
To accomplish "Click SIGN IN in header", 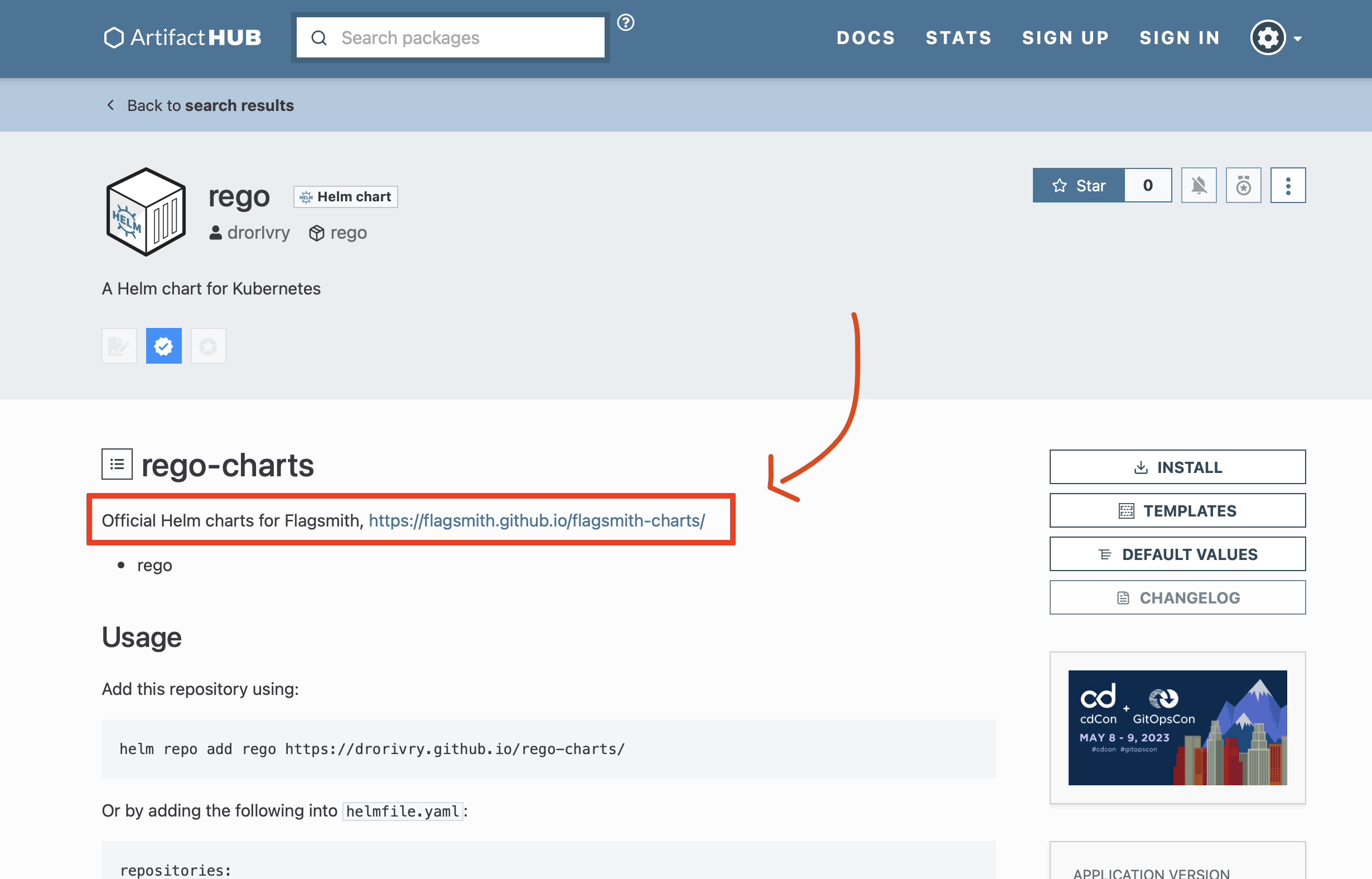I will [x=1180, y=38].
